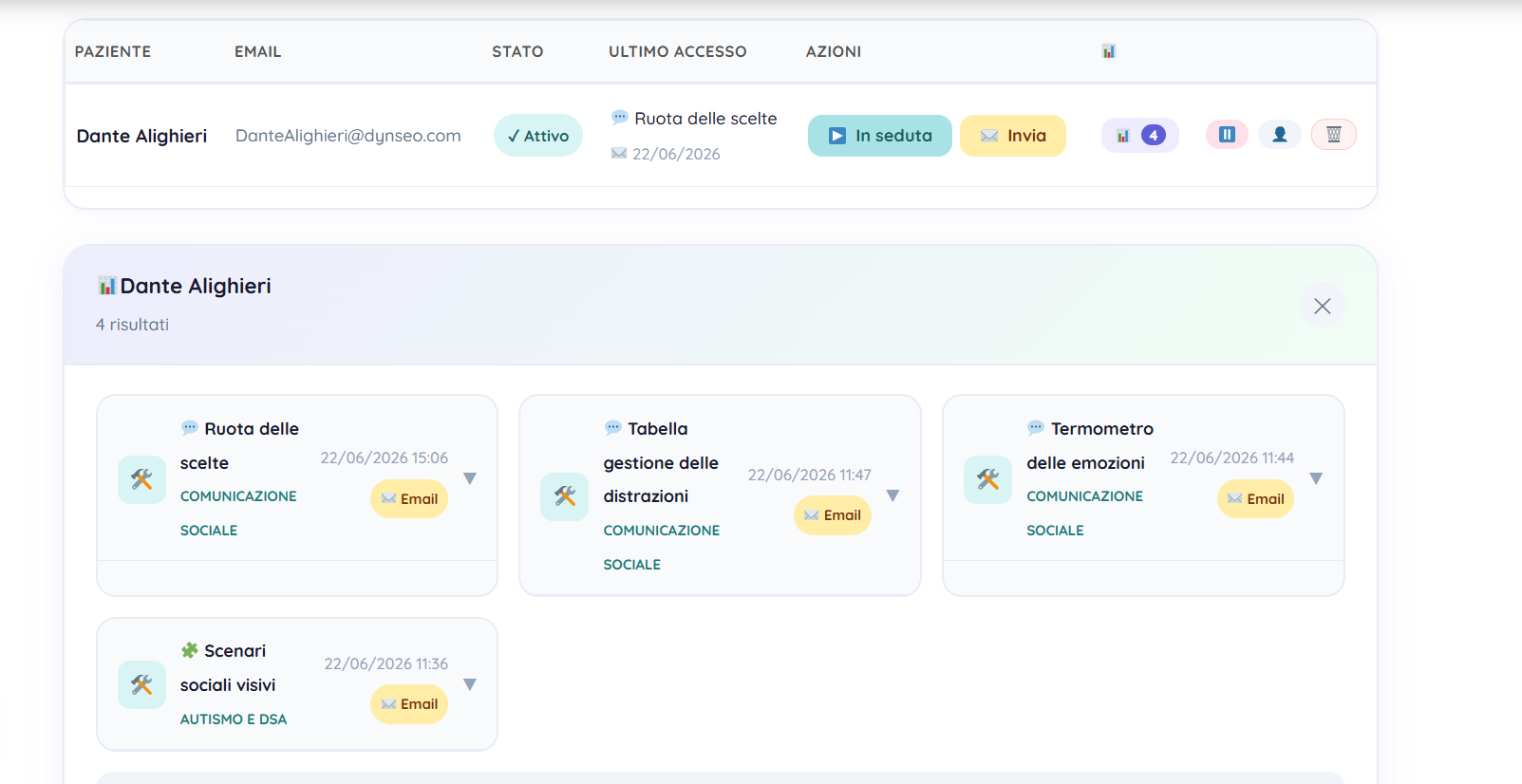Screen dimensions: 1522x784
Task: Close the Dante Alighieri results panel
Action: (1323, 306)
